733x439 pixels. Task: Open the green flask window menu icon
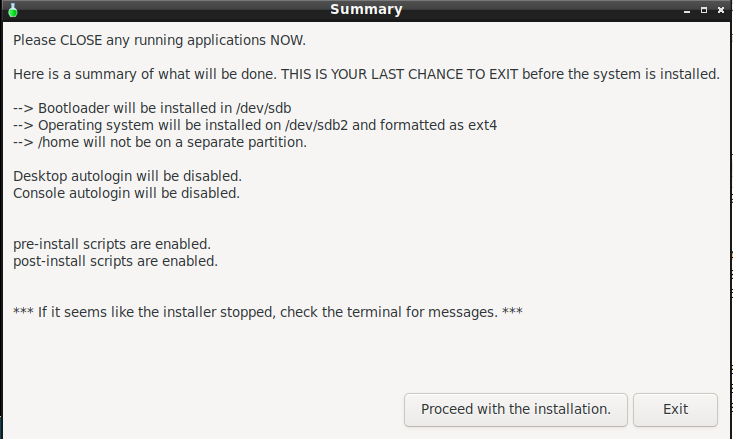pyautogui.click(x=13, y=10)
